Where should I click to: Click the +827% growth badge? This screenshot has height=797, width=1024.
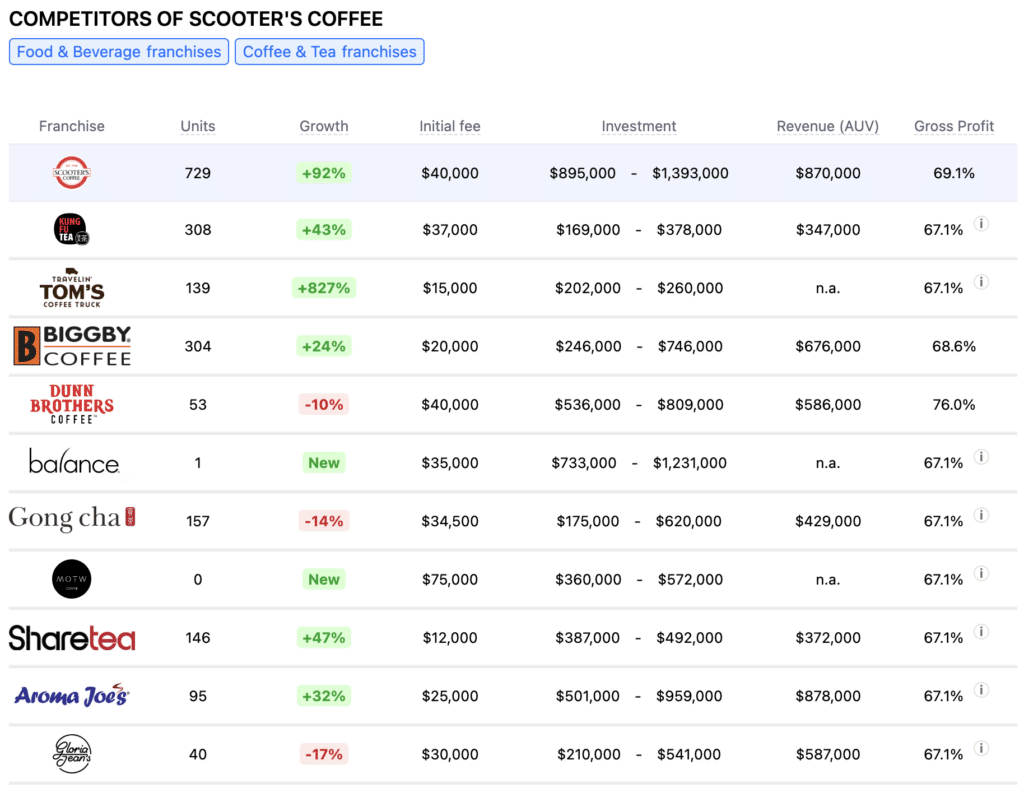click(x=324, y=288)
